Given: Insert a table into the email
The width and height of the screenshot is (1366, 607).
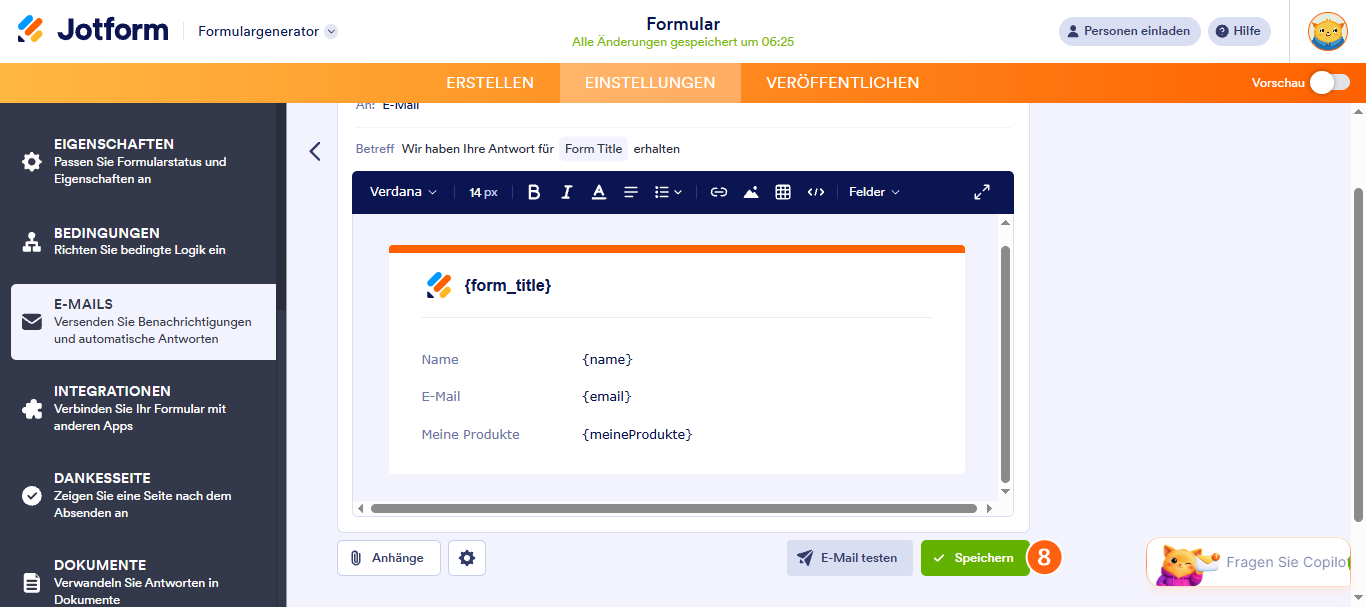Looking at the screenshot, I should [x=783, y=192].
